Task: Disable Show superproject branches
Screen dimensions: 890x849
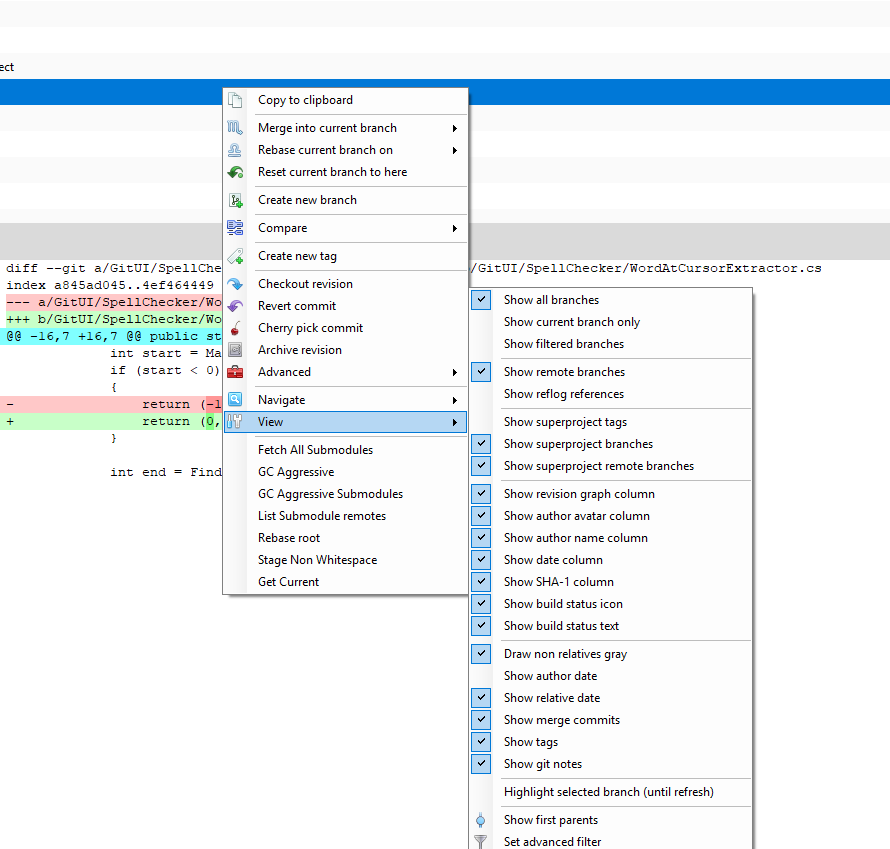Action: click(x=481, y=444)
